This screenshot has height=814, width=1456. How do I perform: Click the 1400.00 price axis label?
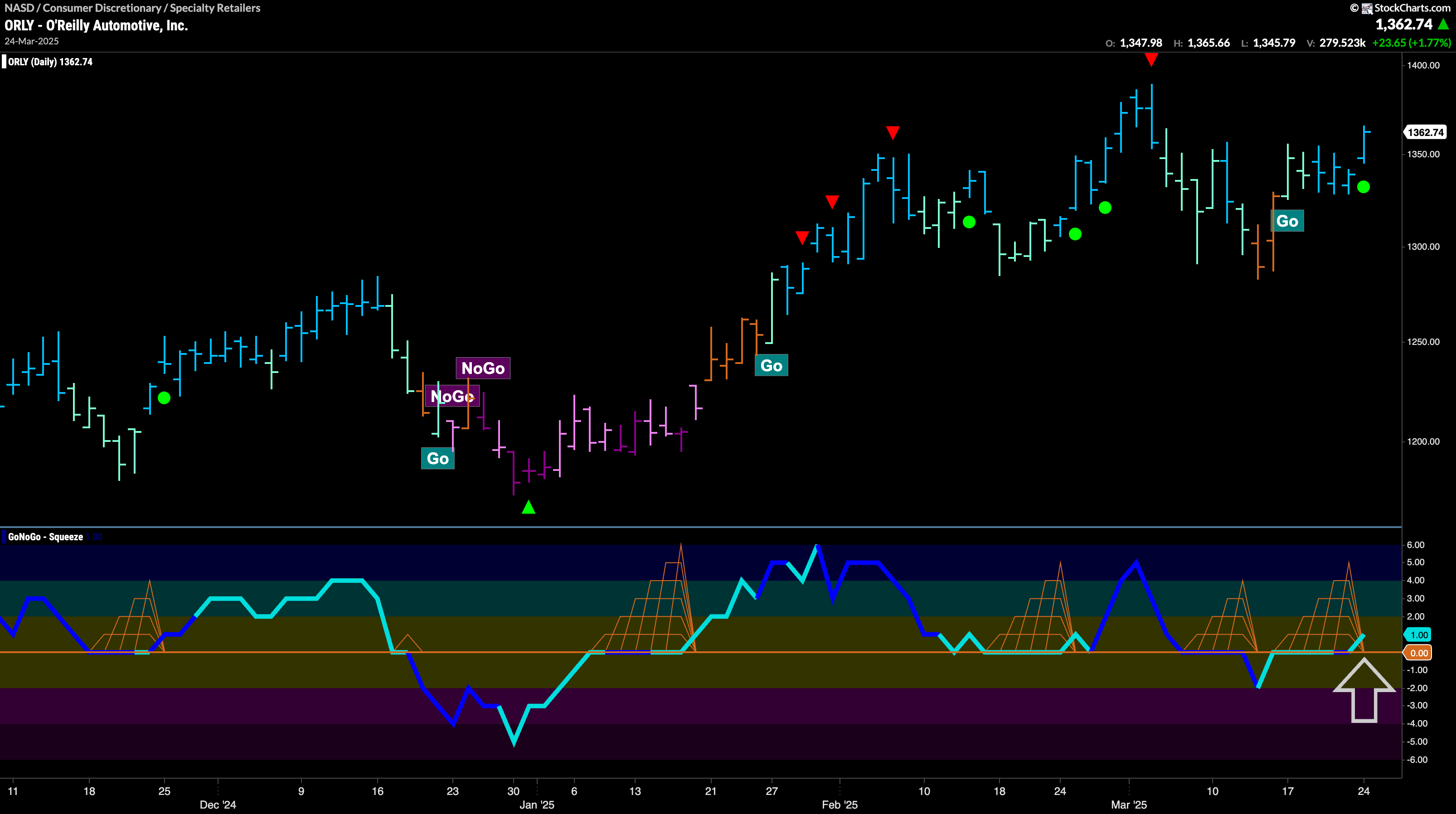pyautogui.click(x=1423, y=65)
